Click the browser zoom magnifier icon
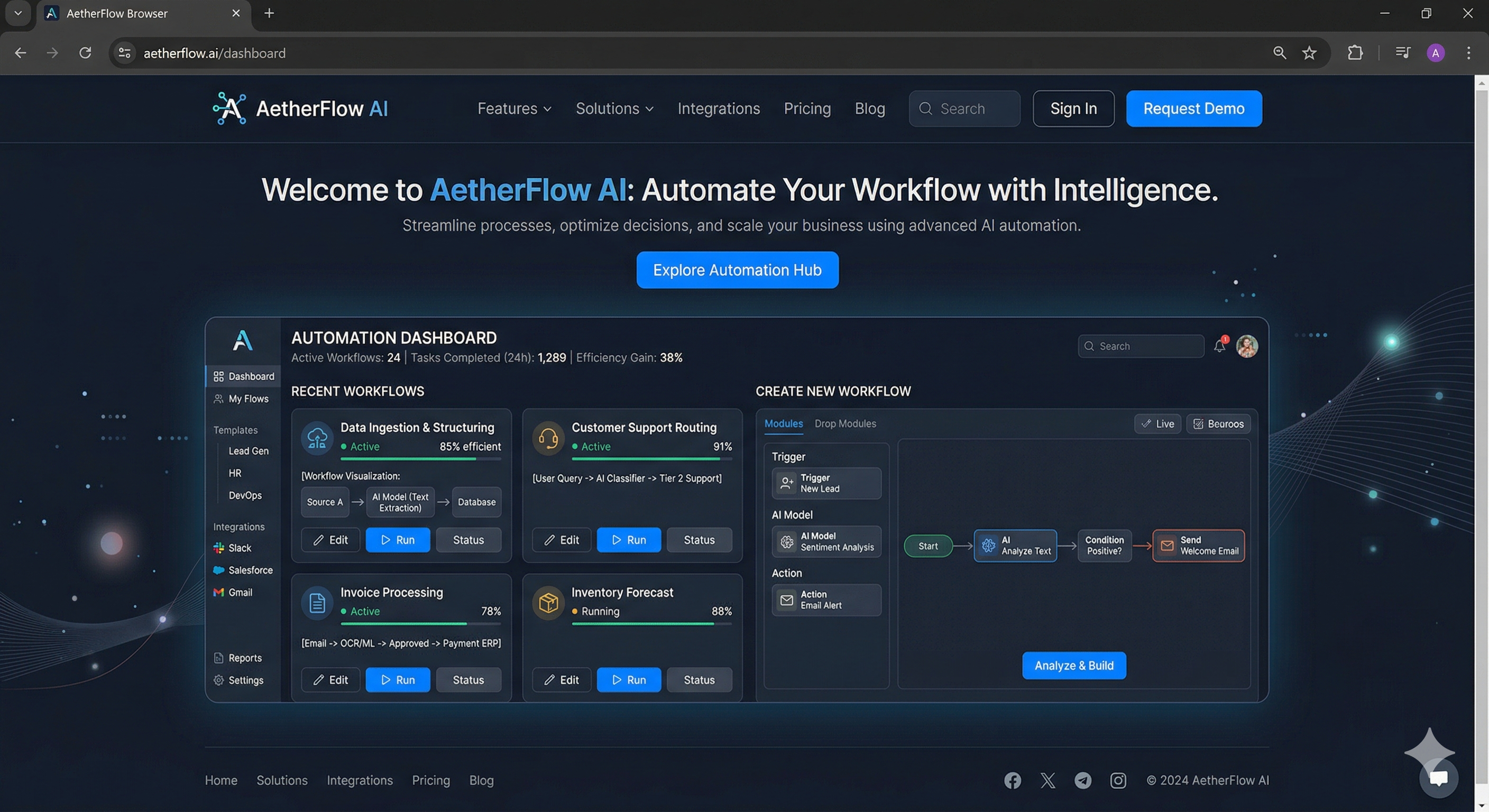Screen dimensions: 1489x812 tap(1279, 52)
